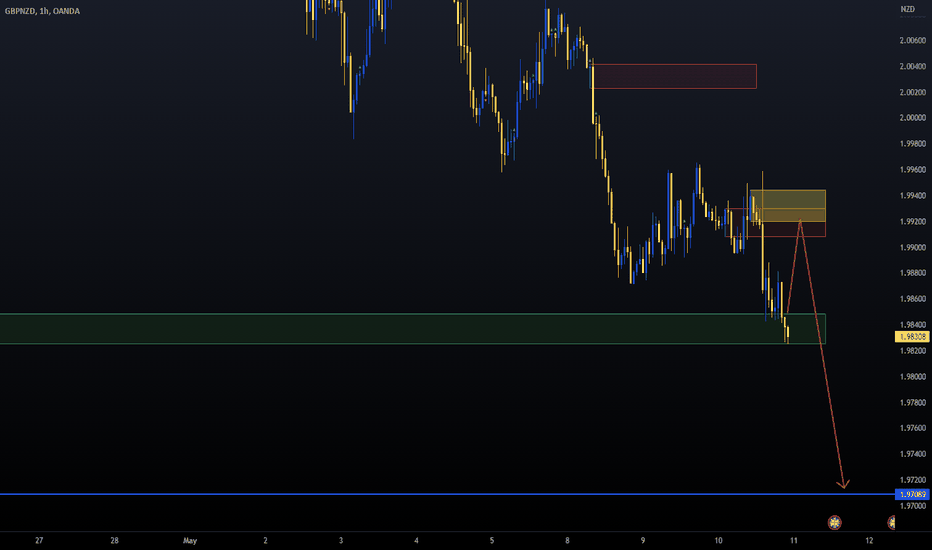Click the 1.97000 price axis label
The height and width of the screenshot is (550, 932).
click(912, 505)
